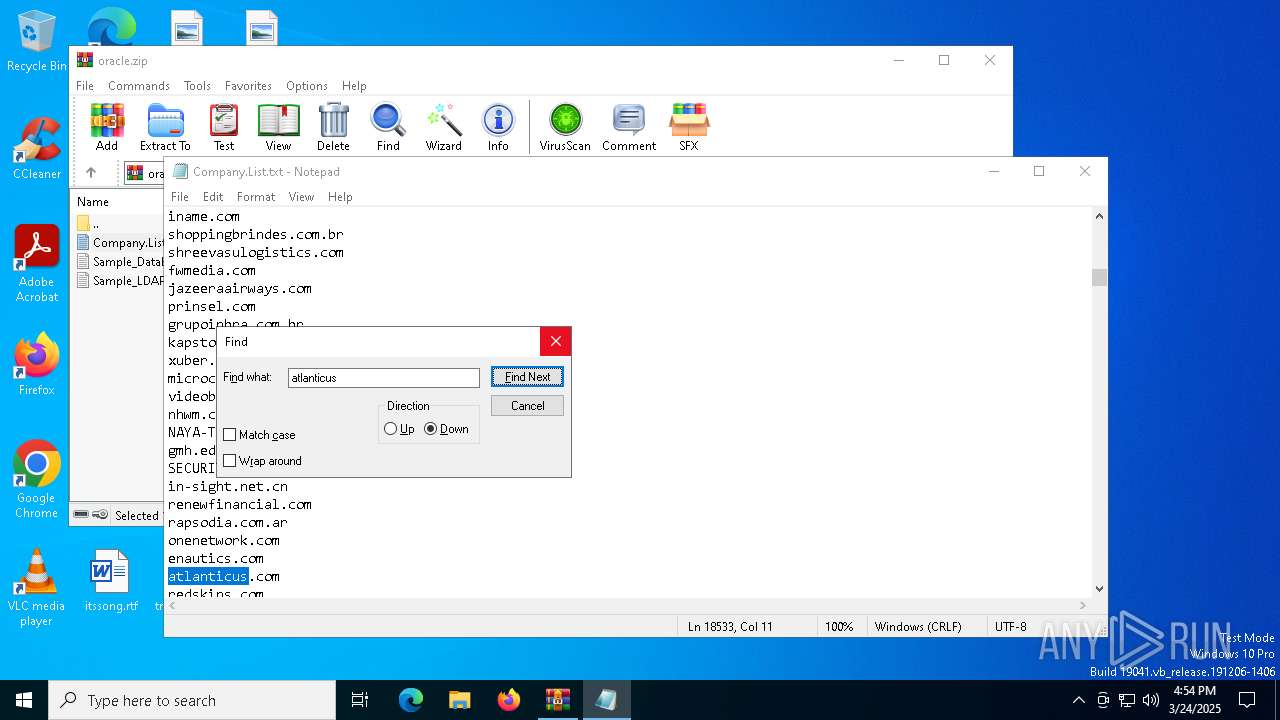Open Microsoft Edge in taskbar

tap(411, 700)
